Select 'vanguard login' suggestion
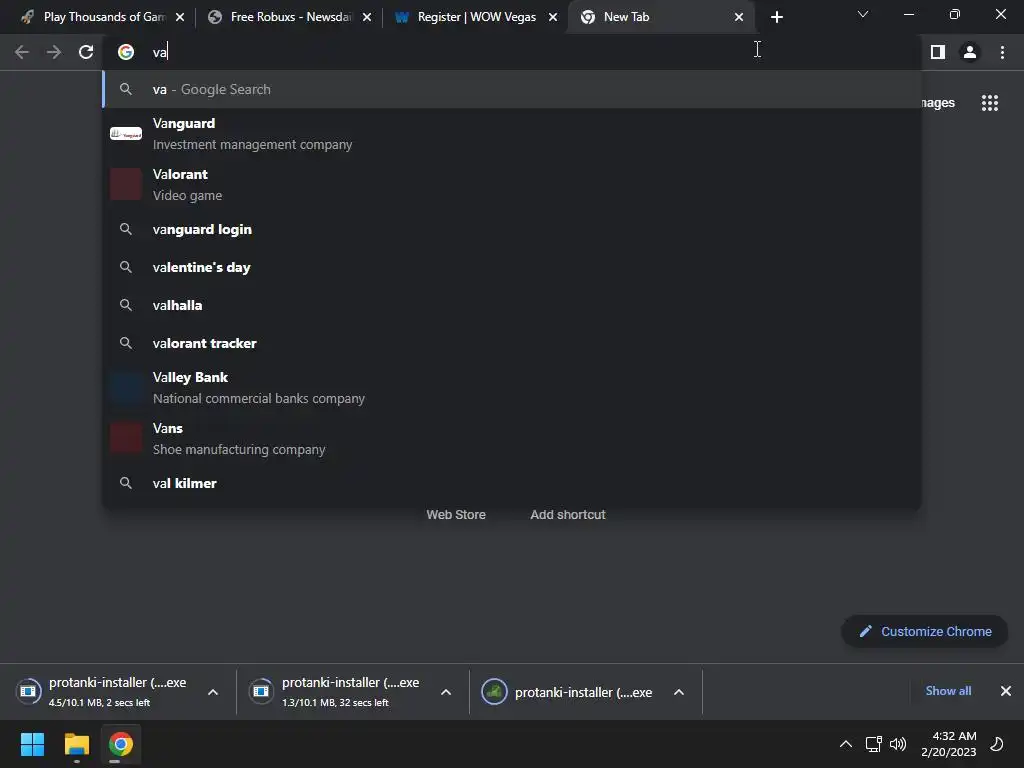 pyautogui.click(x=512, y=229)
